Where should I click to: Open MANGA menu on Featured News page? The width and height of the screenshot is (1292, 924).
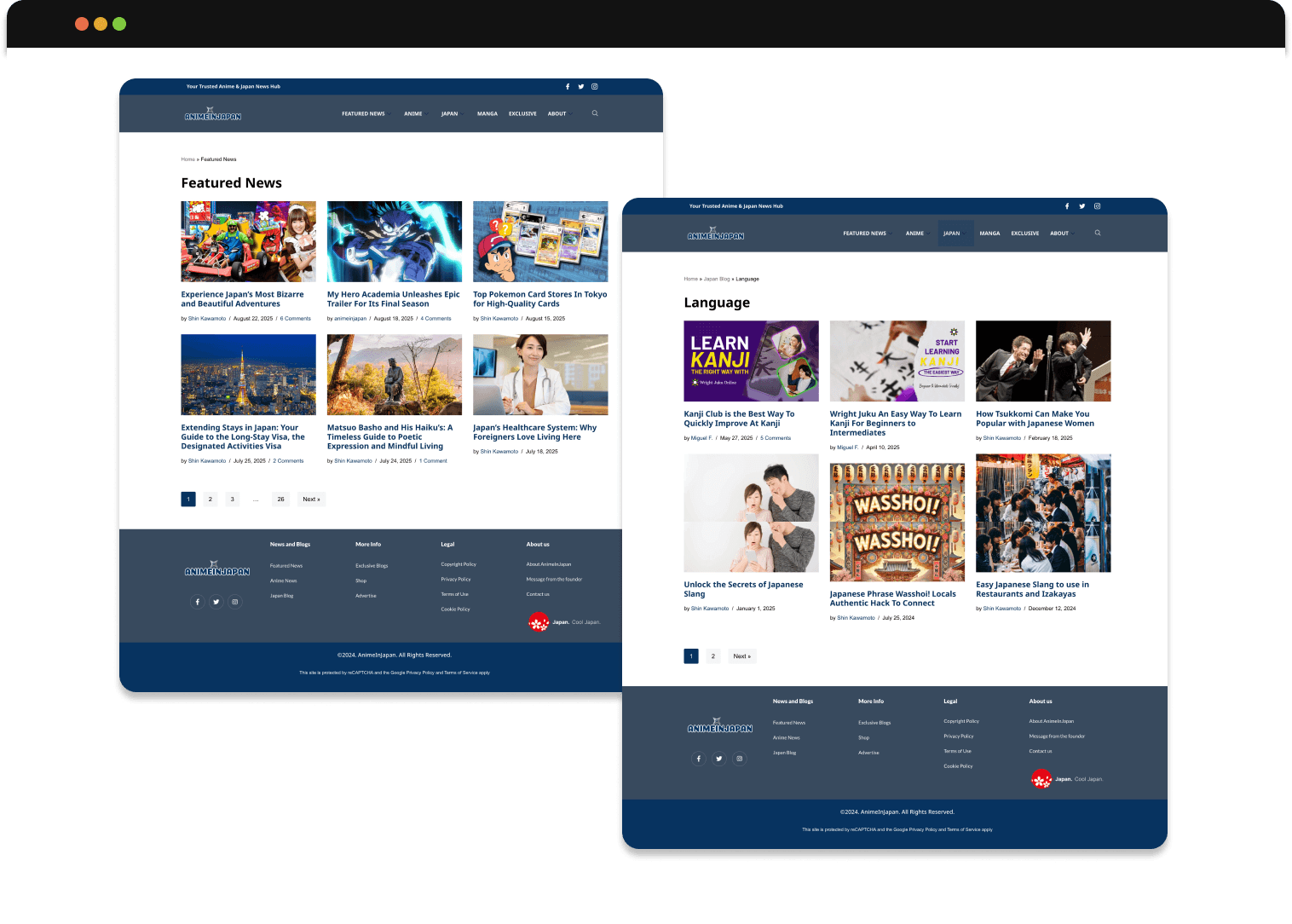[x=487, y=113]
